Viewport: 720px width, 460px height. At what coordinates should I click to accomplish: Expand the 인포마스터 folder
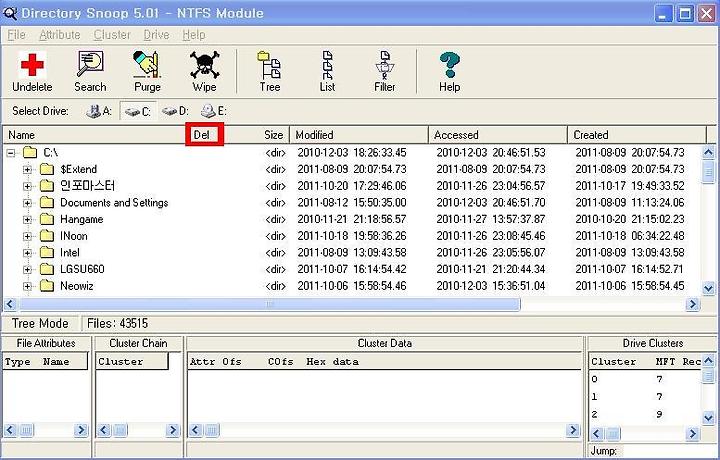(x=28, y=186)
